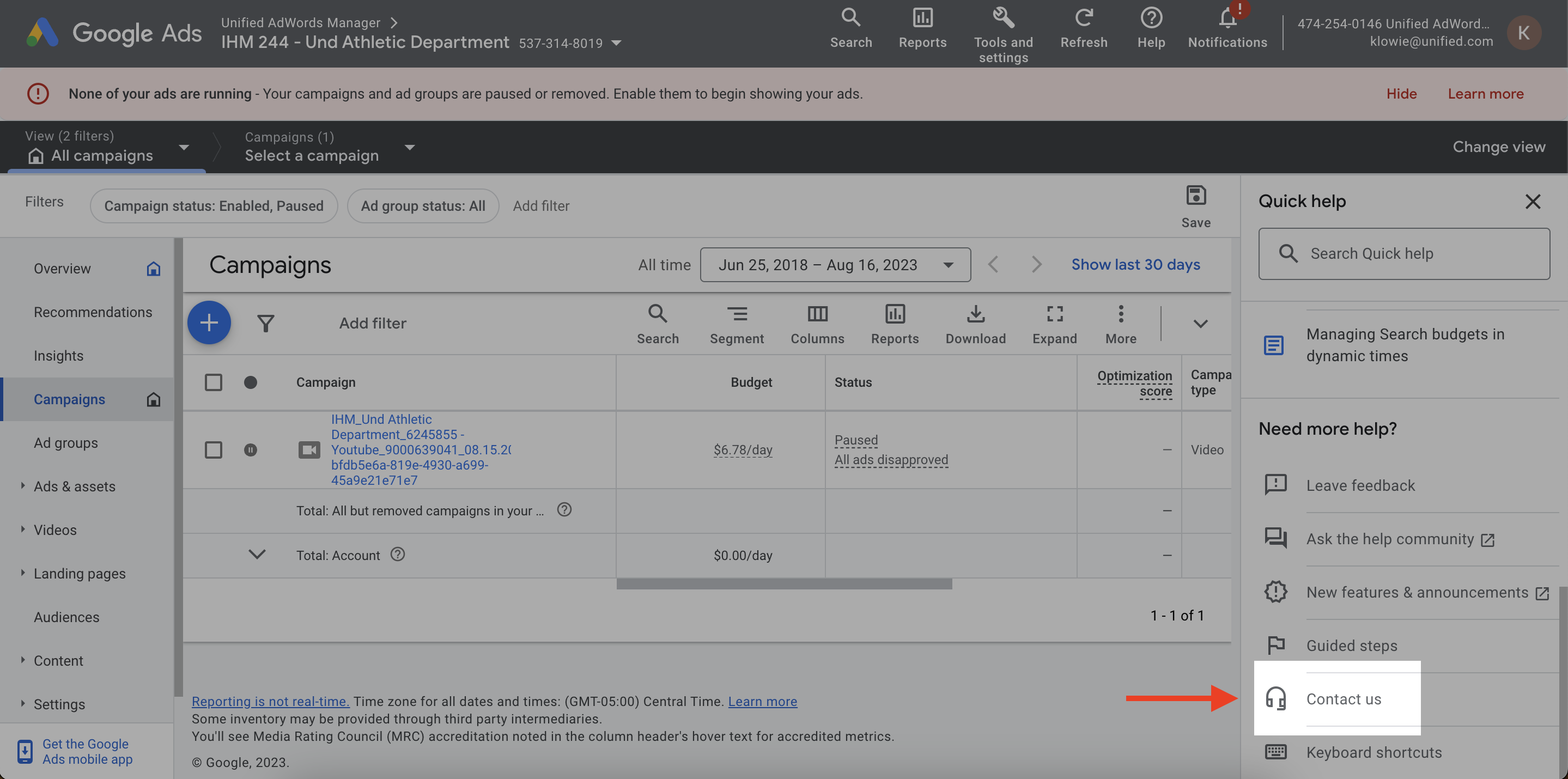This screenshot has width=1568, height=779.
Task: Click the Download icon
Action: (975, 324)
